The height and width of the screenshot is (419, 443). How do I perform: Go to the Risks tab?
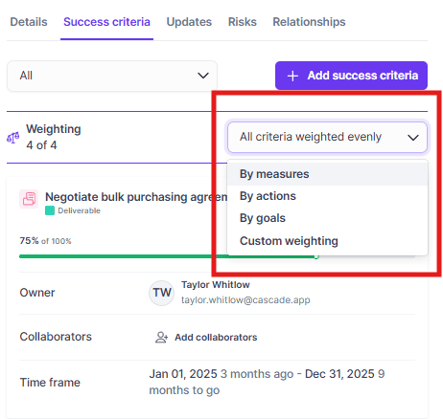coord(242,22)
